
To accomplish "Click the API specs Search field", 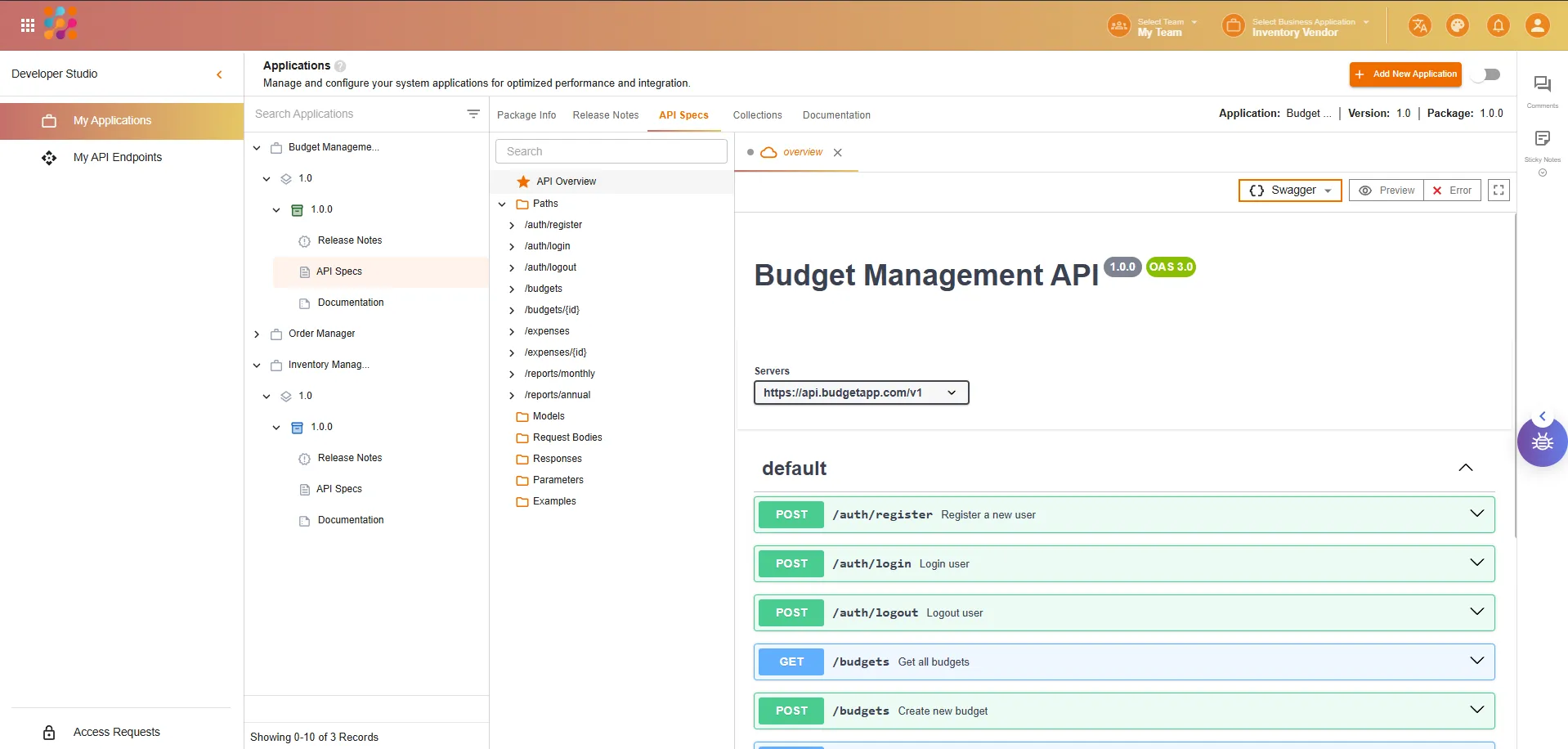I will [611, 151].
